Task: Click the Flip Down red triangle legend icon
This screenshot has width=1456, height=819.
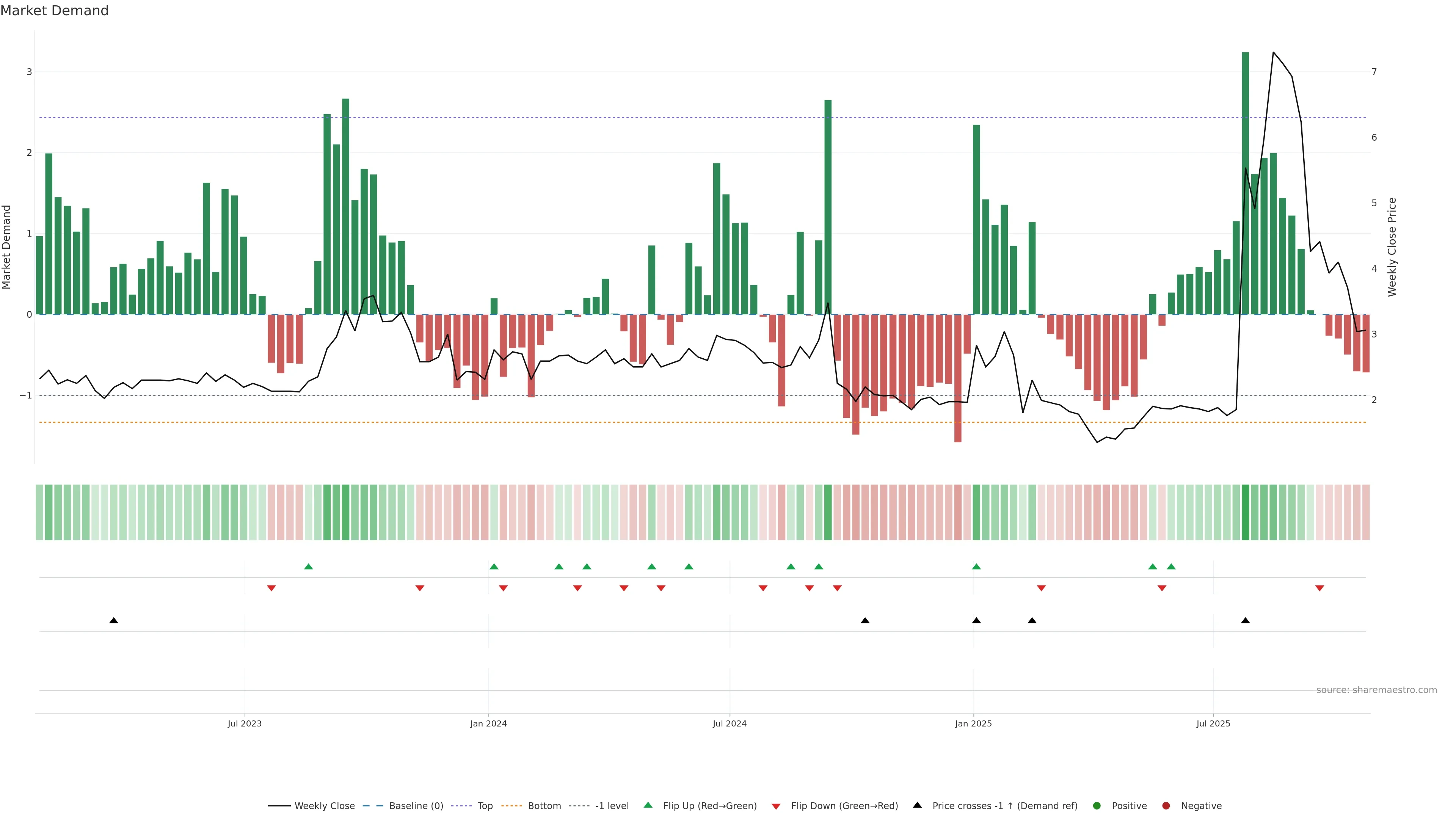Action: [776, 806]
